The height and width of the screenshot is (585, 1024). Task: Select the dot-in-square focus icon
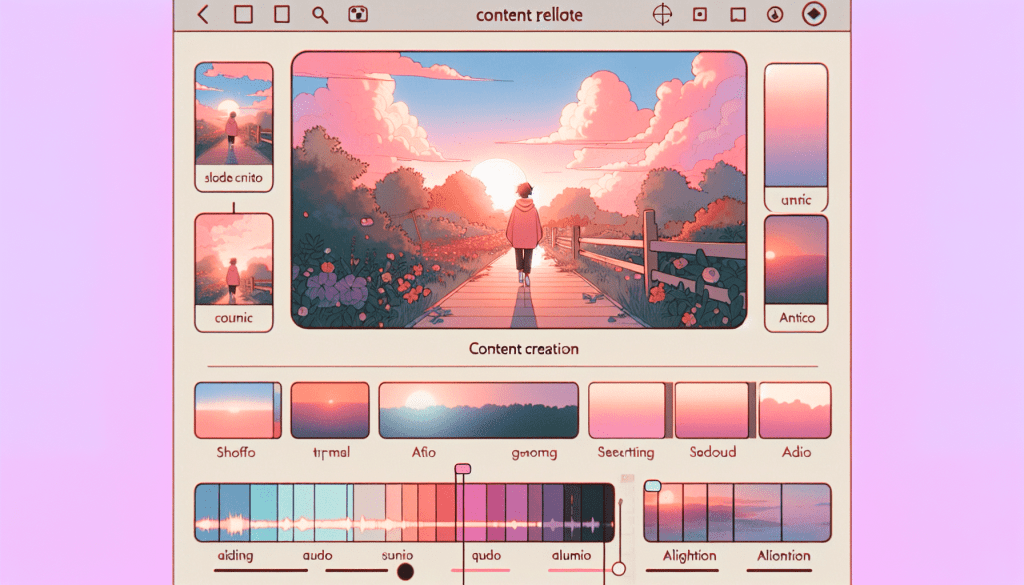699,14
